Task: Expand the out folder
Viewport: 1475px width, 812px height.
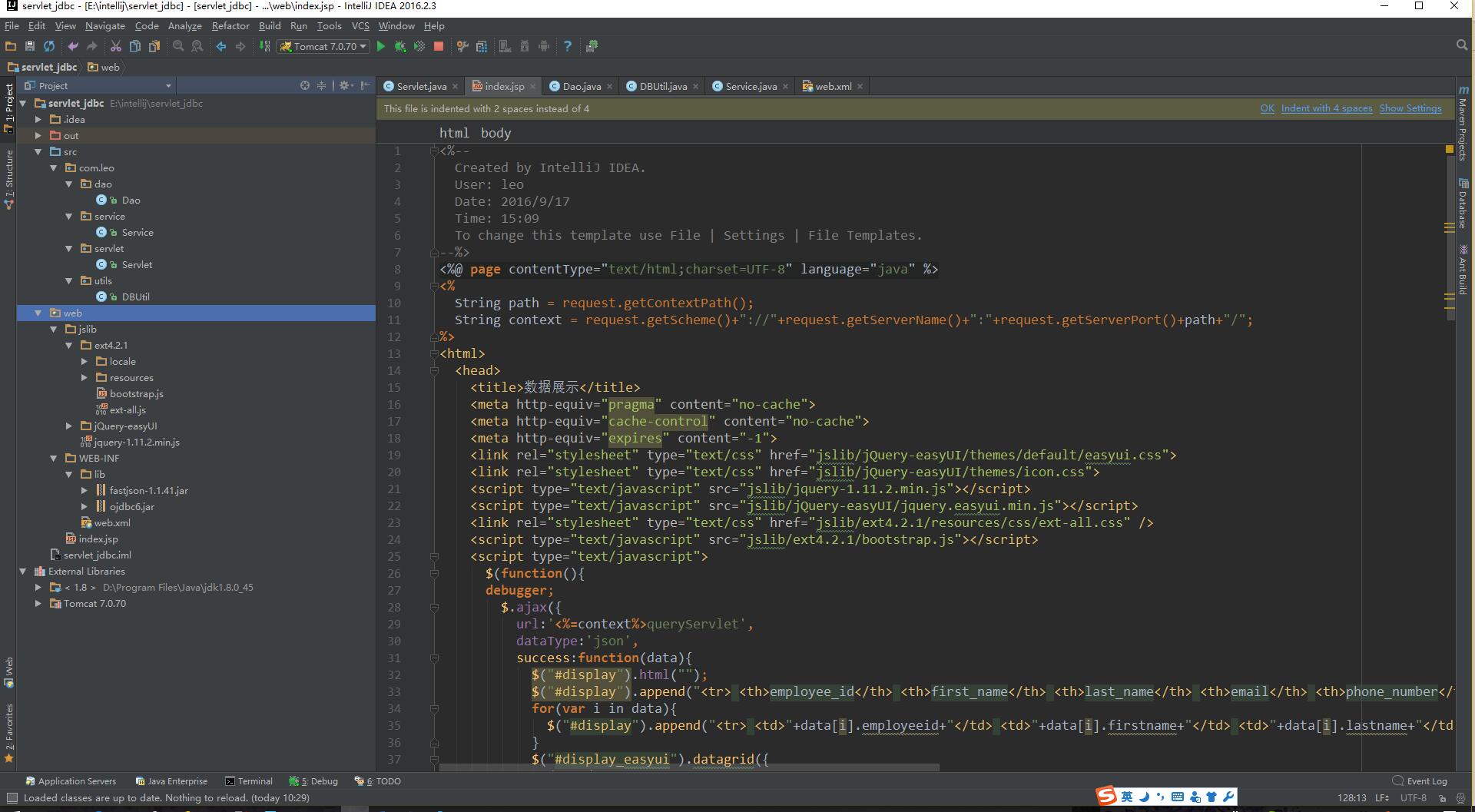Action: pos(38,135)
